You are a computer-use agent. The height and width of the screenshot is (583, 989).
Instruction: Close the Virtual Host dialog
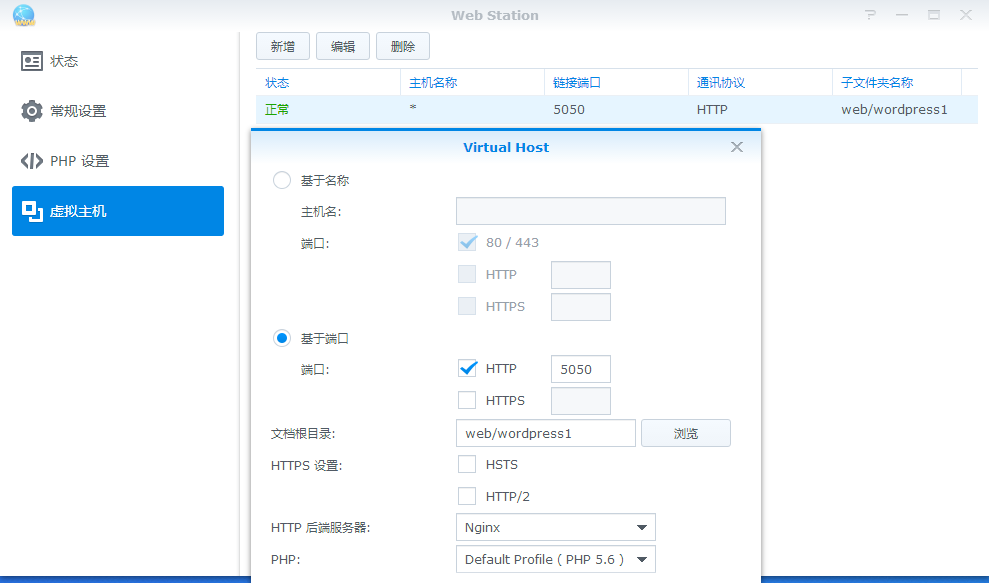737,147
